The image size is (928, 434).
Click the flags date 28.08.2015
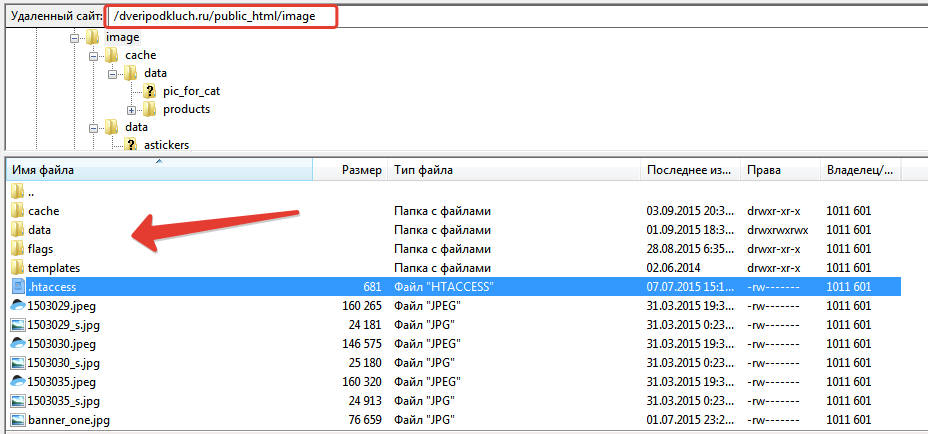click(689, 249)
